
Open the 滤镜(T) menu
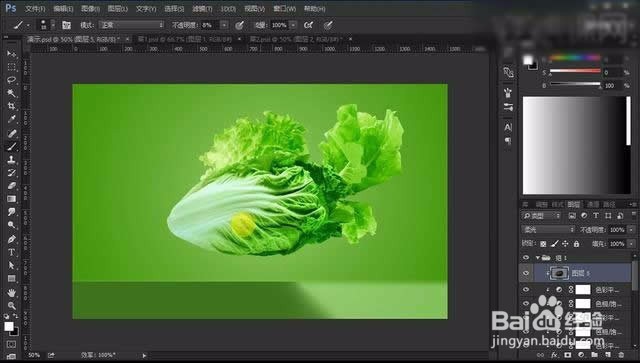click(x=202, y=8)
